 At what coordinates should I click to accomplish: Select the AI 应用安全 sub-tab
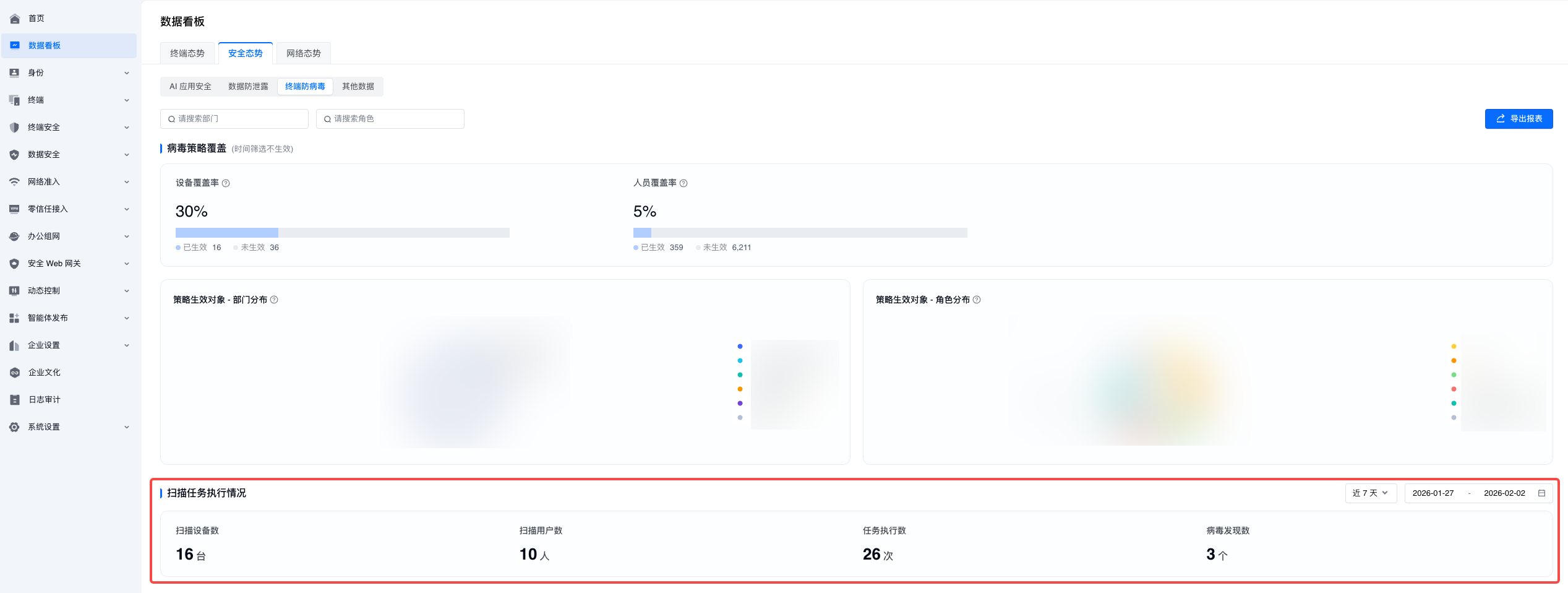[x=191, y=87]
